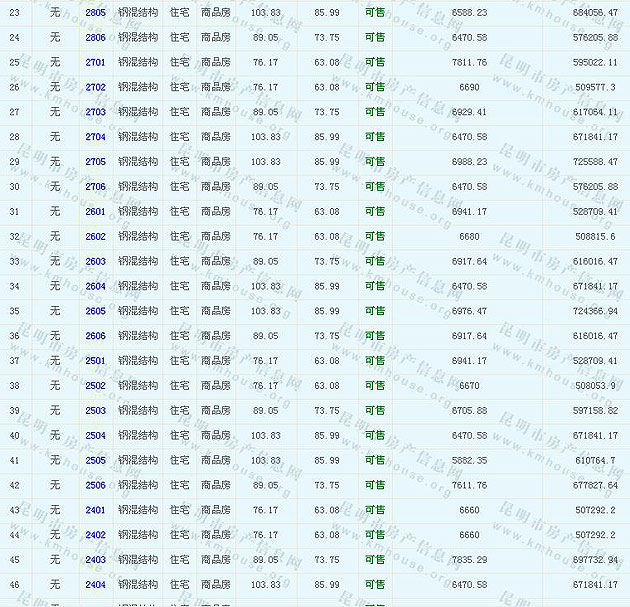The image size is (630, 607).
Task: Open room 2505 listing
Action: pyautogui.click(x=95, y=461)
